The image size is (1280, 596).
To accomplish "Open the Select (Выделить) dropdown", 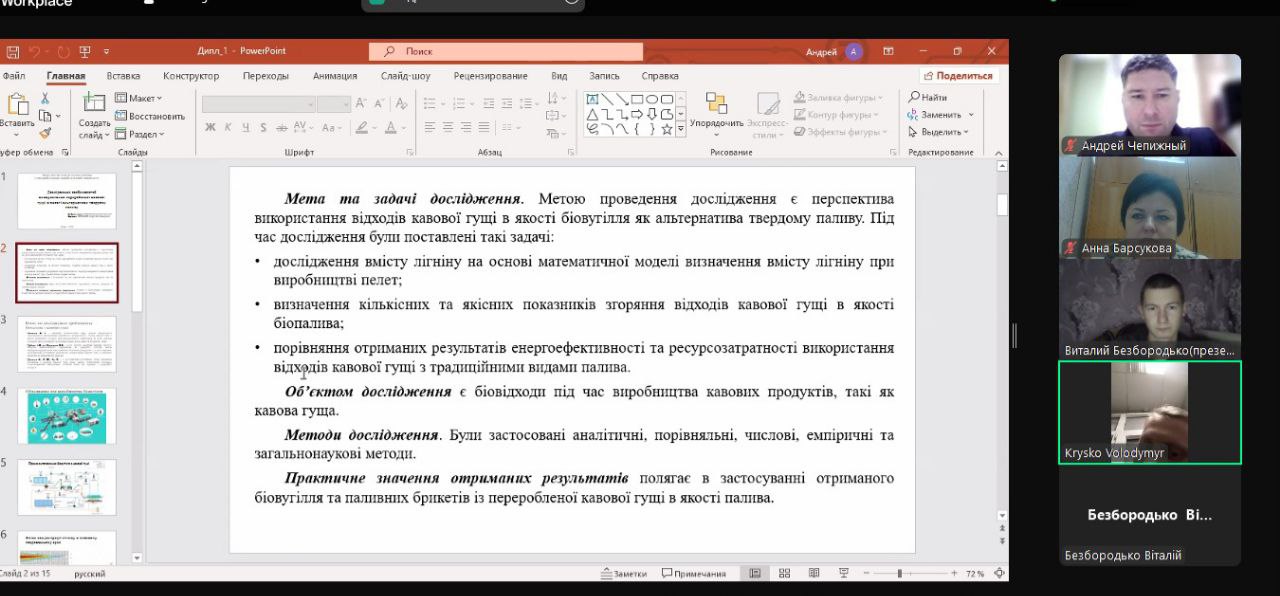I will 940,132.
